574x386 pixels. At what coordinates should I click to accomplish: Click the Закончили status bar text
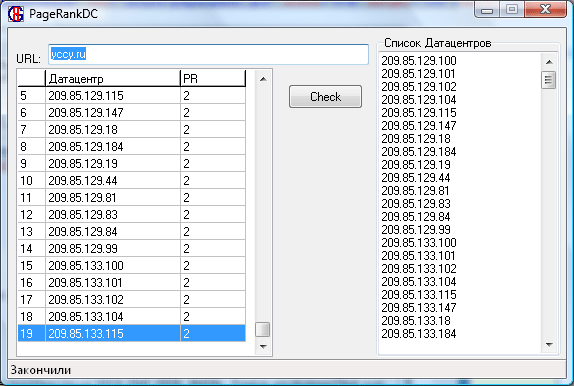(x=41, y=370)
